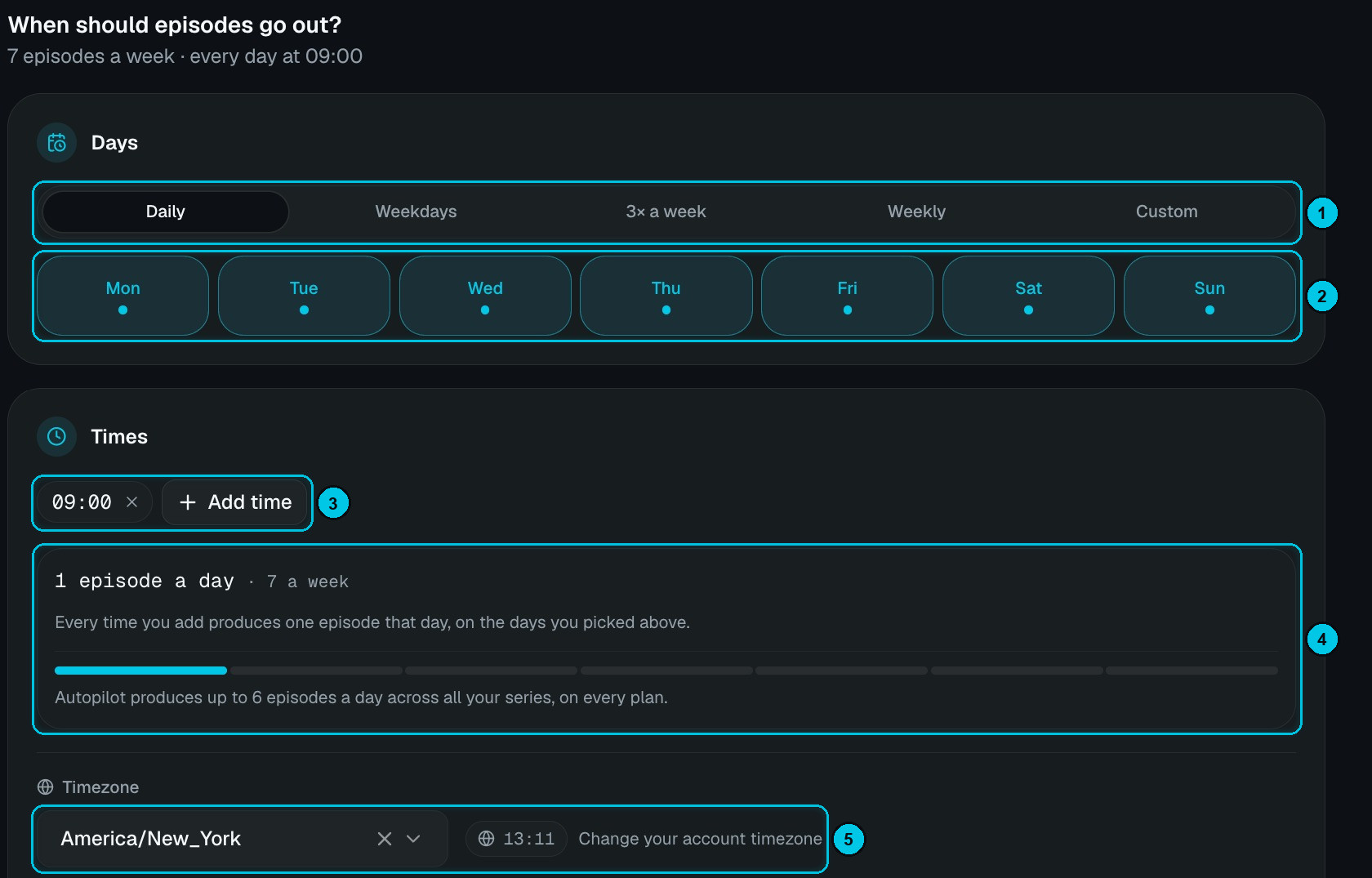This screenshot has width=1372, height=878.
Task: Click the clock icon beside Times
Action: tap(56, 436)
